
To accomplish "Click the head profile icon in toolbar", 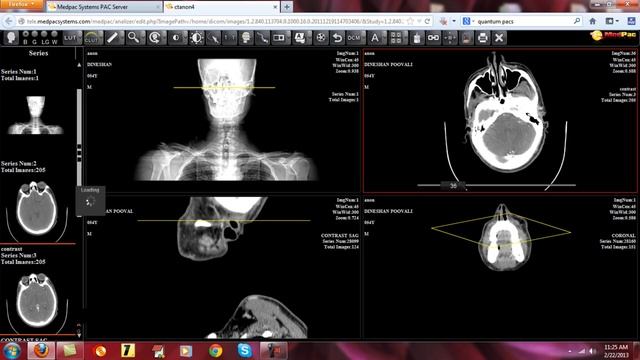I will 11,38.
